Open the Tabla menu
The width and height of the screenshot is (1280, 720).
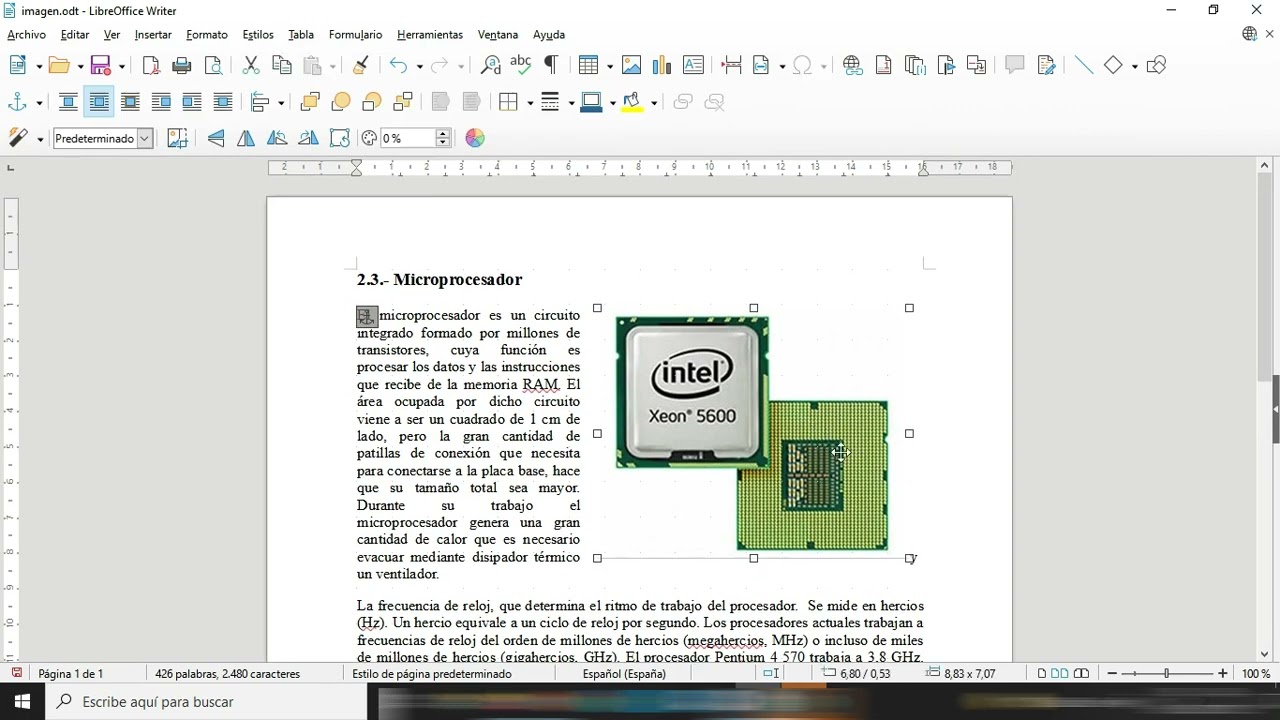click(x=301, y=34)
